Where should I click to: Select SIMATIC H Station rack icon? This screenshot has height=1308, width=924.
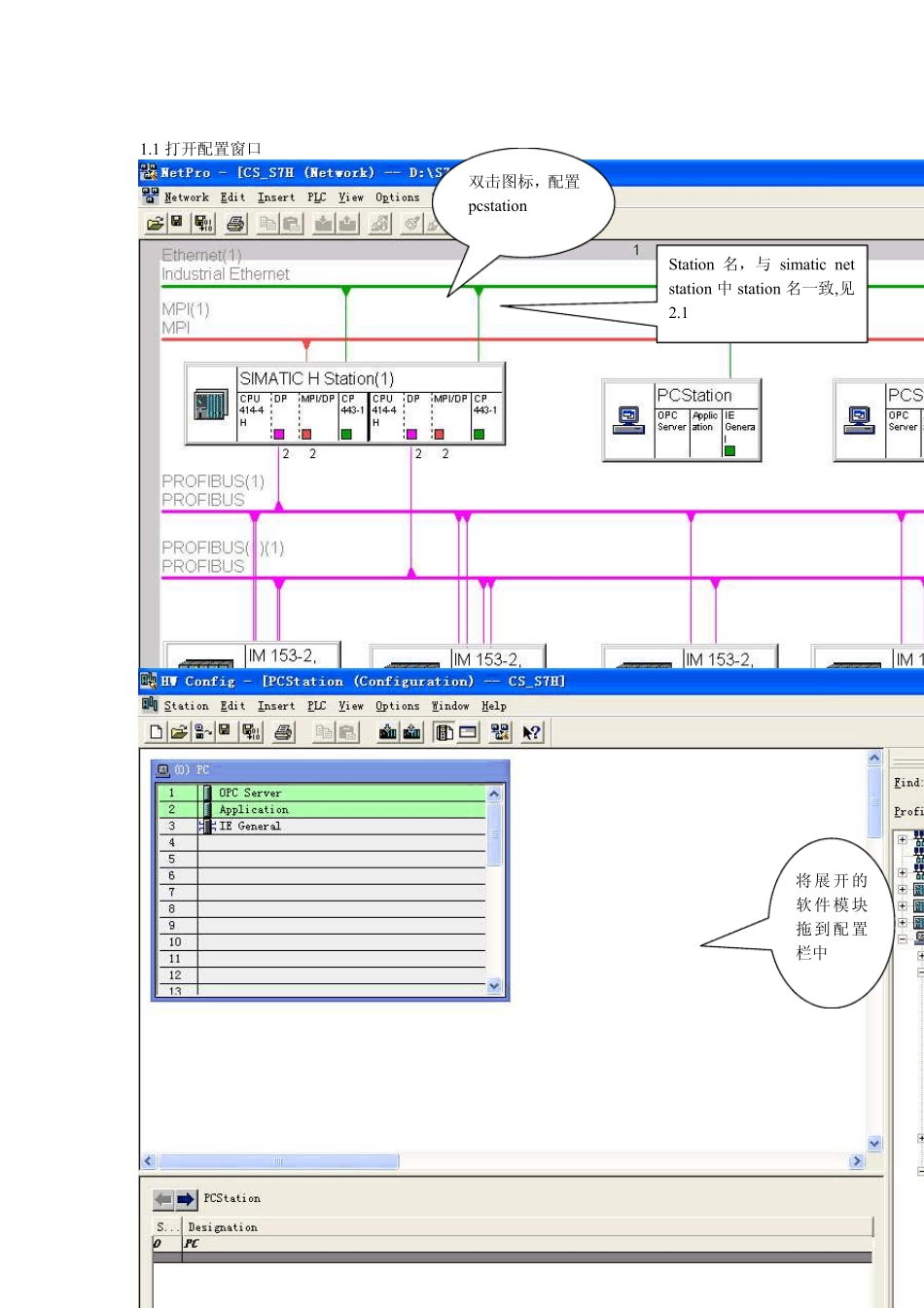[210, 404]
